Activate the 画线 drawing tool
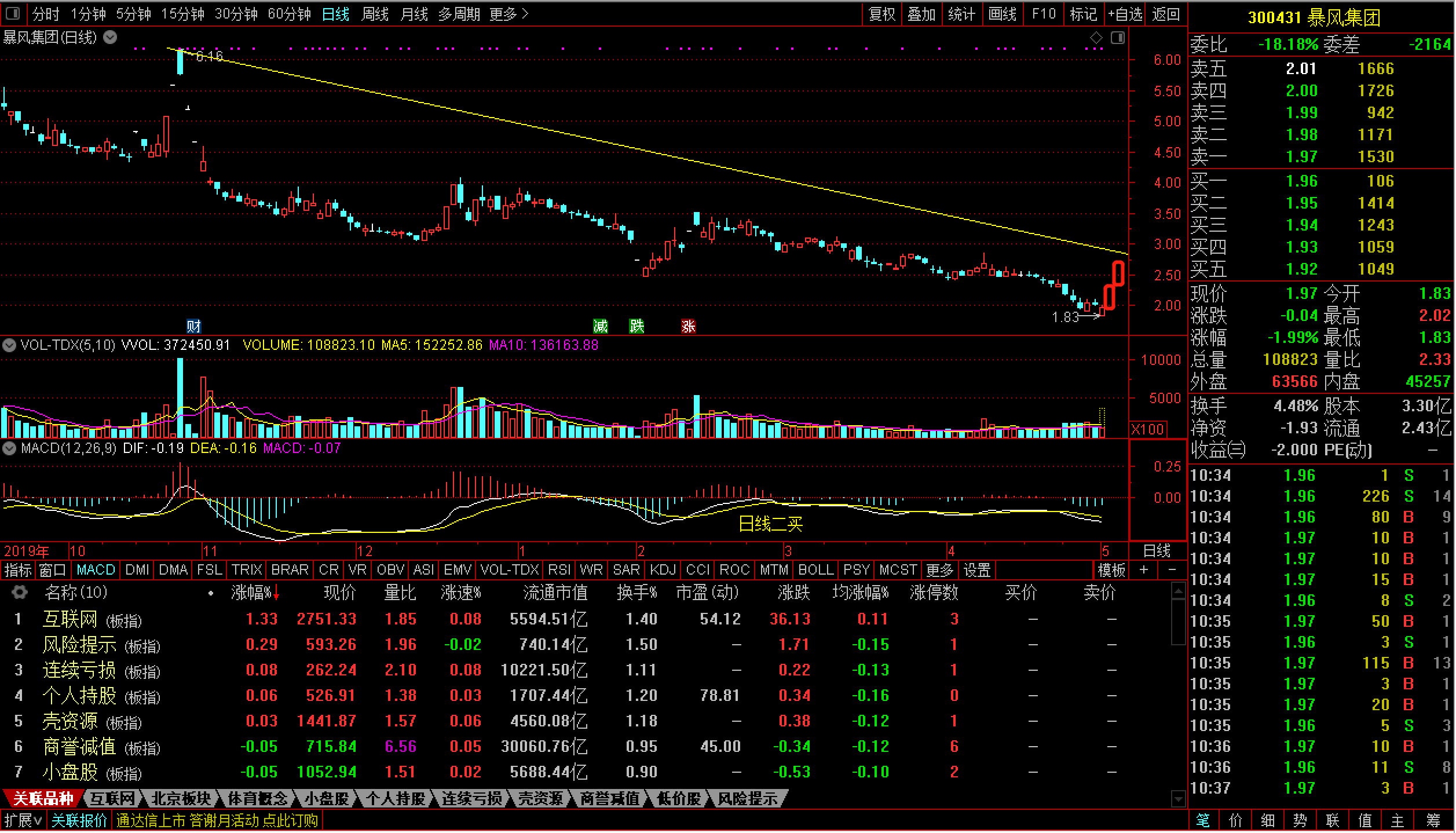Screen dimensions: 1456x833 1003,14
